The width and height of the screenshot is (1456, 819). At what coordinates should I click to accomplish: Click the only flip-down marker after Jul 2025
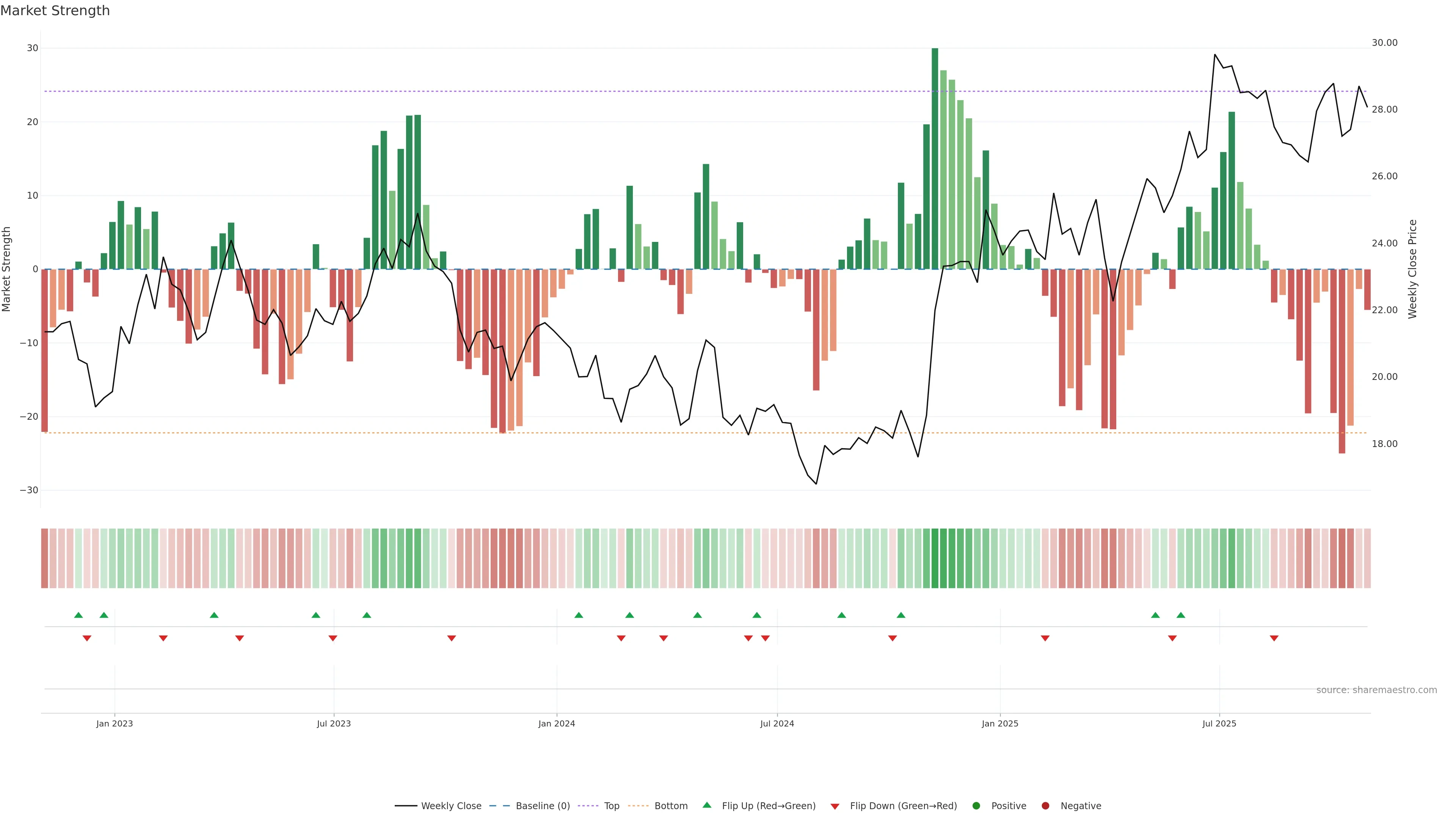coord(1274,638)
